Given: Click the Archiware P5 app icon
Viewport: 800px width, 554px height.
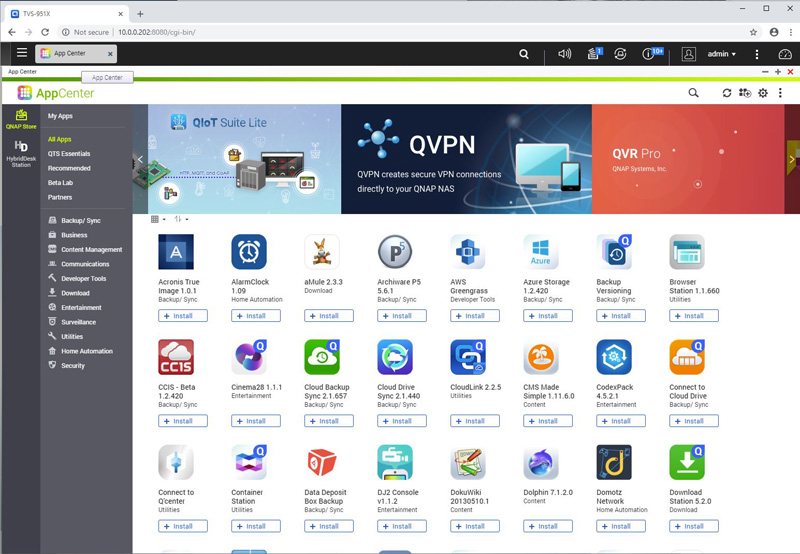Looking at the screenshot, I should pos(395,251).
